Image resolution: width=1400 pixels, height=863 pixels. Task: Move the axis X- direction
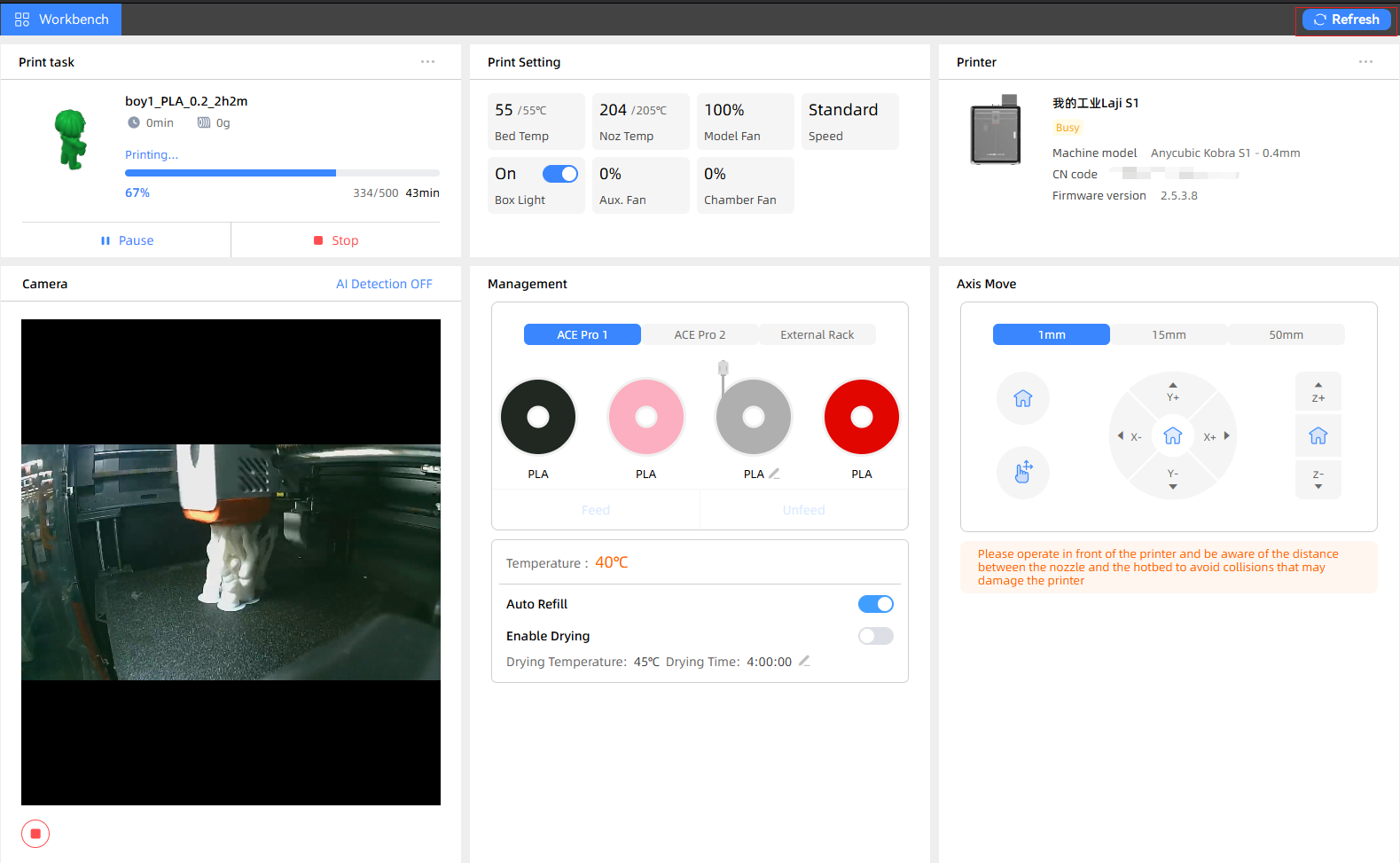click(1130, 436)
